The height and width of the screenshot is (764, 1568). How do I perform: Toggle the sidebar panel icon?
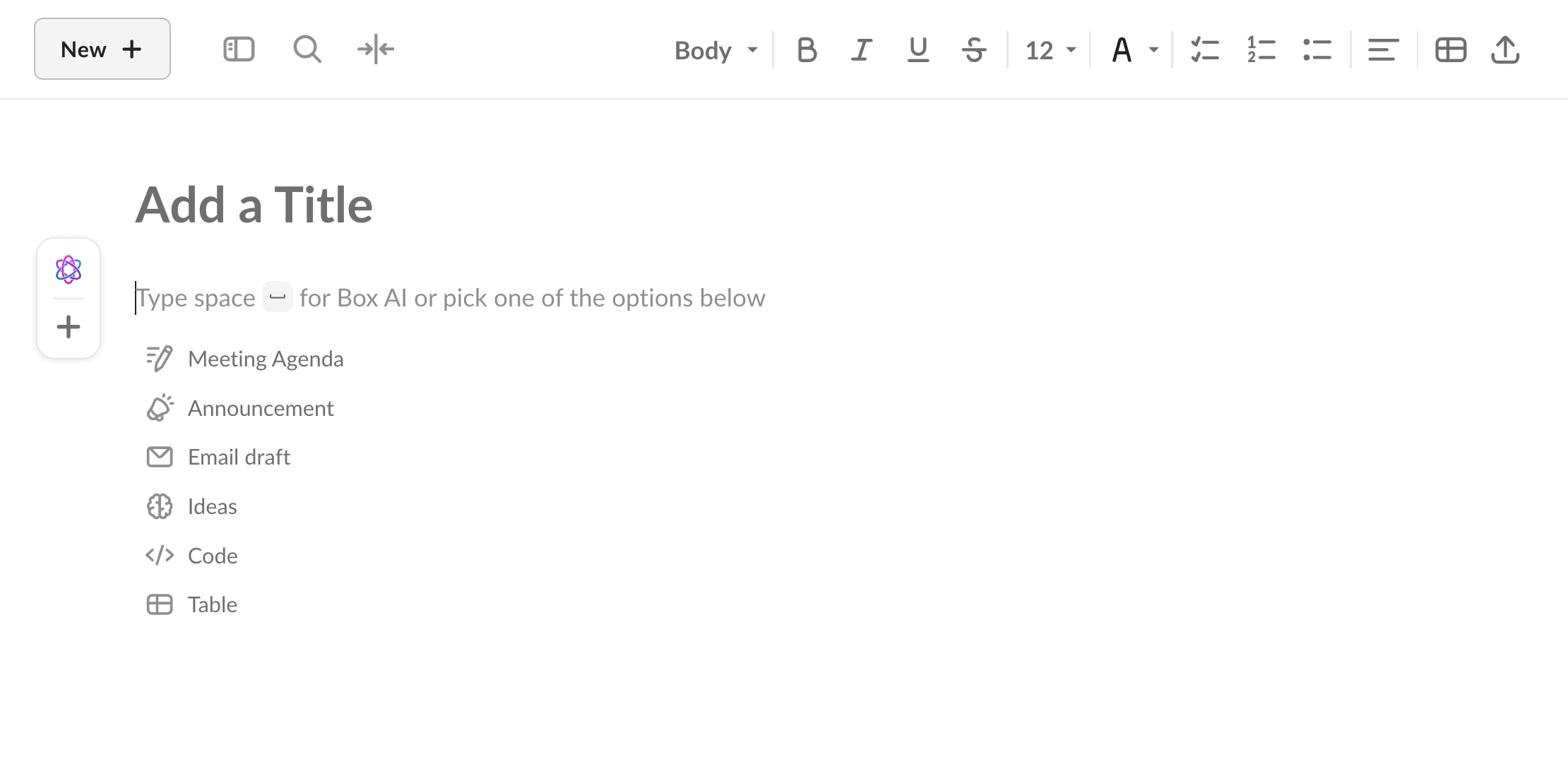[239, 49]
